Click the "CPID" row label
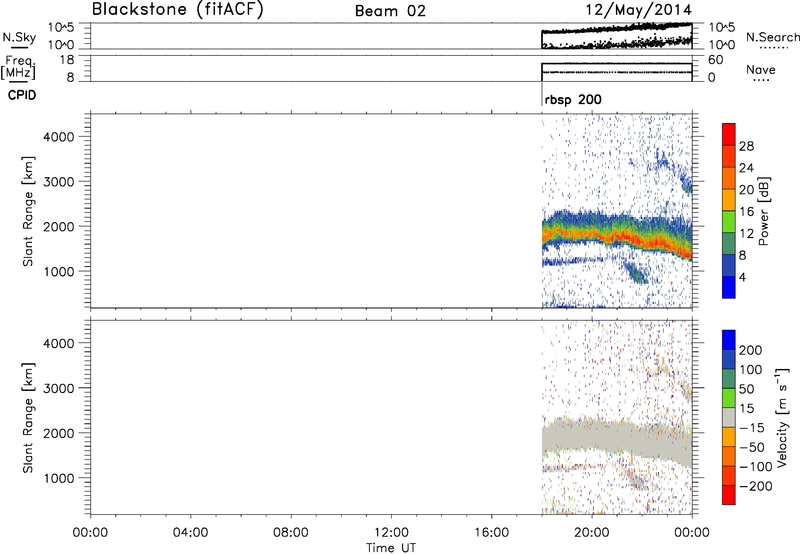The image size is (800, 554). (22, 95)
